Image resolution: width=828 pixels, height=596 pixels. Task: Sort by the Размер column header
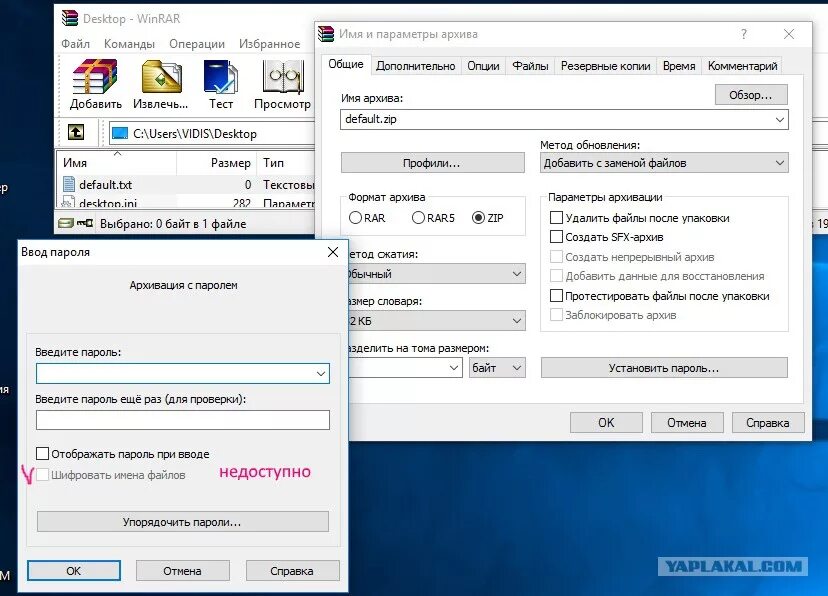pos(217,163)
